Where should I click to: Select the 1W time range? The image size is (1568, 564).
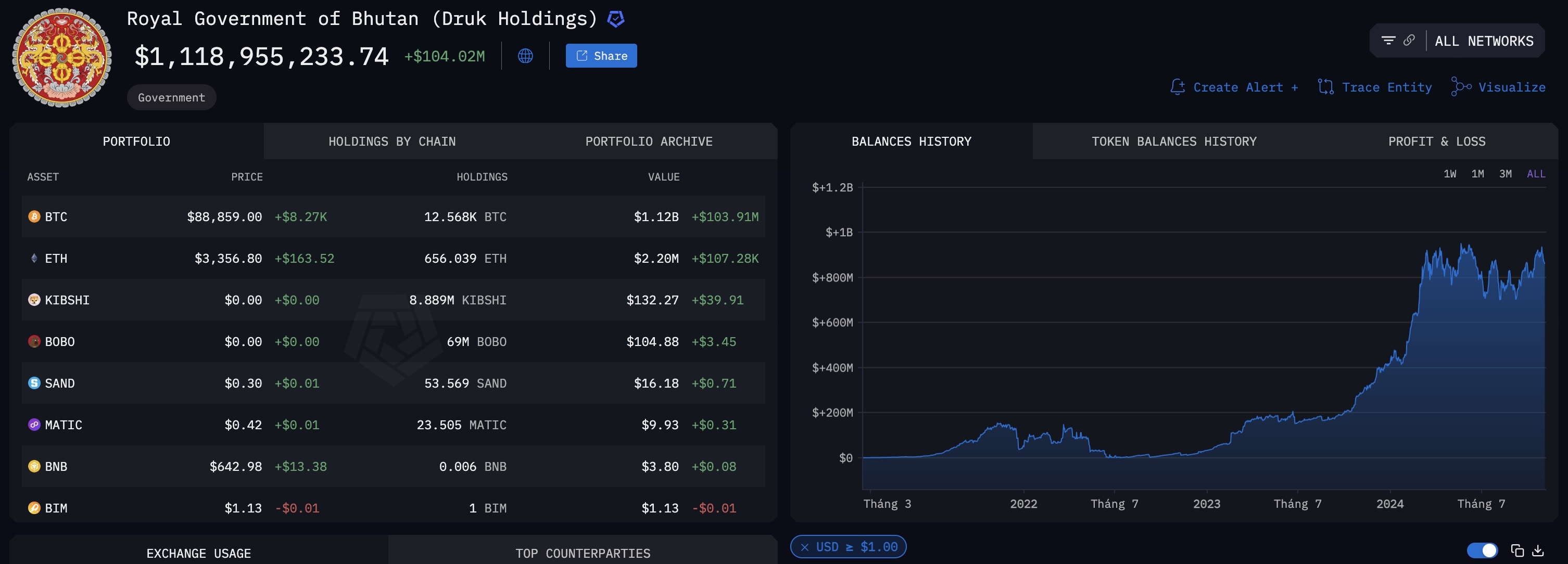[x=1450, y=174]
